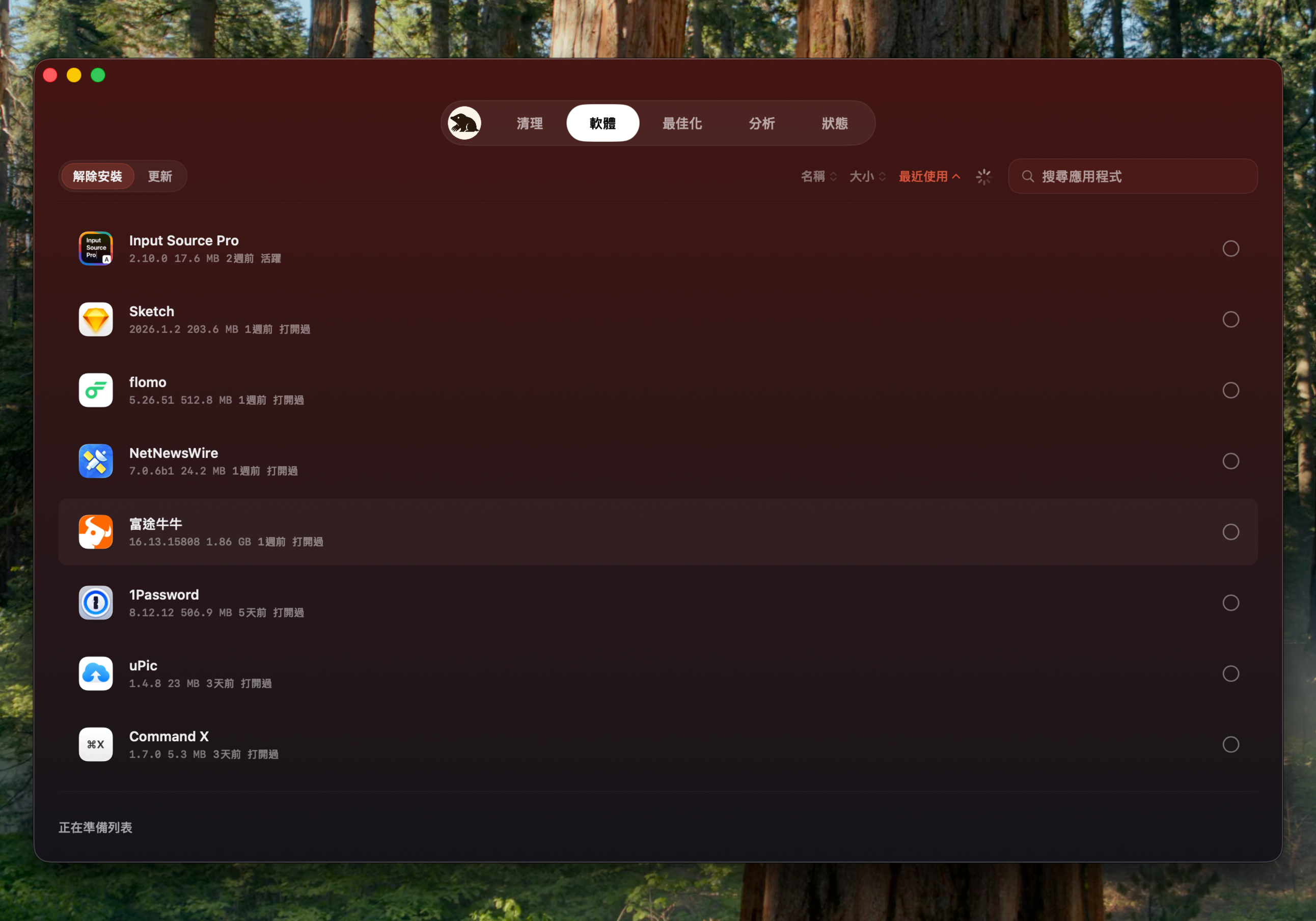Click the NetNewsWire details line '7.0.6b1 24.2 MB'
Screen dimensions: 1316x921
[x=177, y=471]
